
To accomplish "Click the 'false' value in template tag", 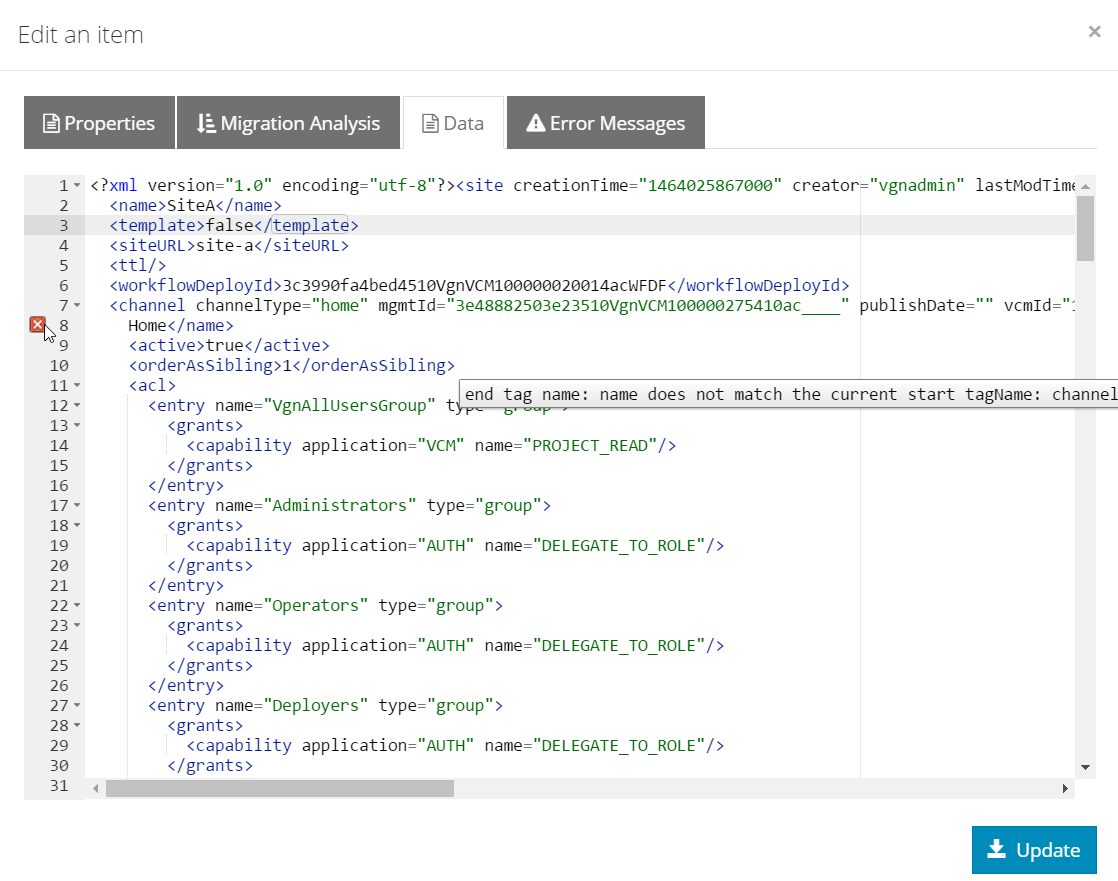I will point(230,225).
